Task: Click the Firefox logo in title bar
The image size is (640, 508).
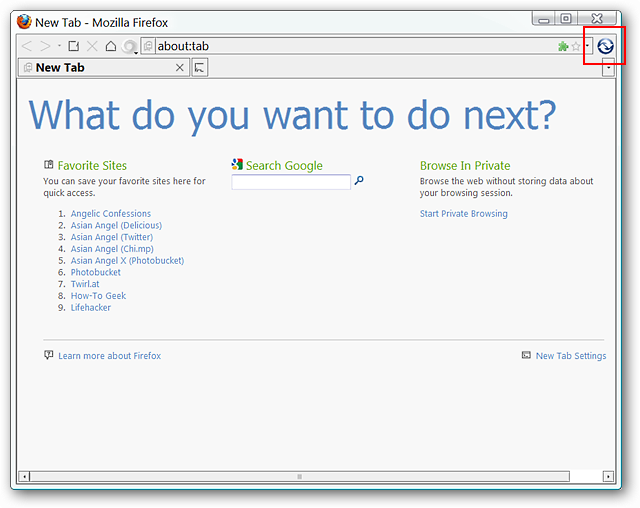Action: (24, 22)
